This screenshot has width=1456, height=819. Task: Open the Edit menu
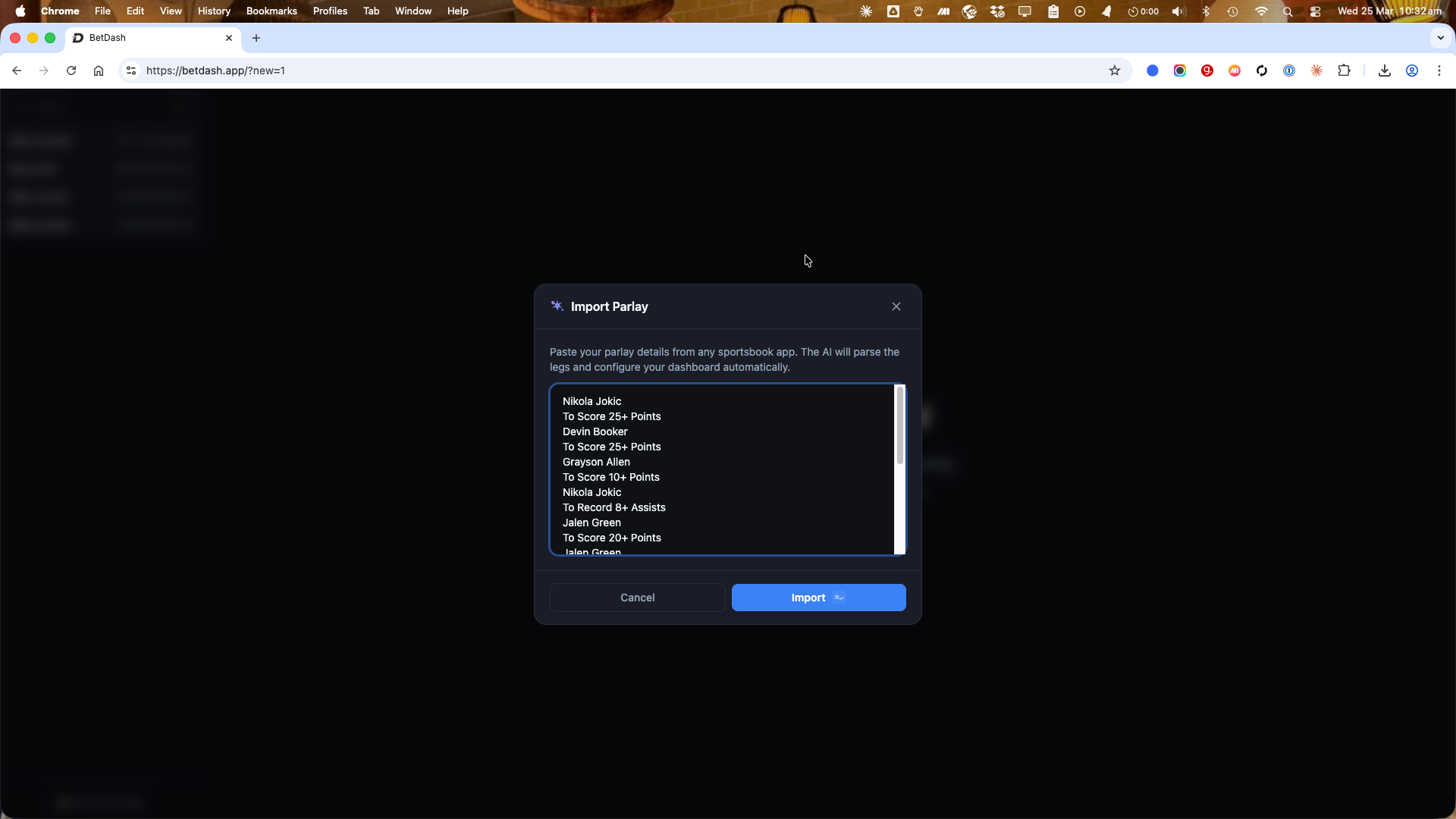[x=135, y=11]
